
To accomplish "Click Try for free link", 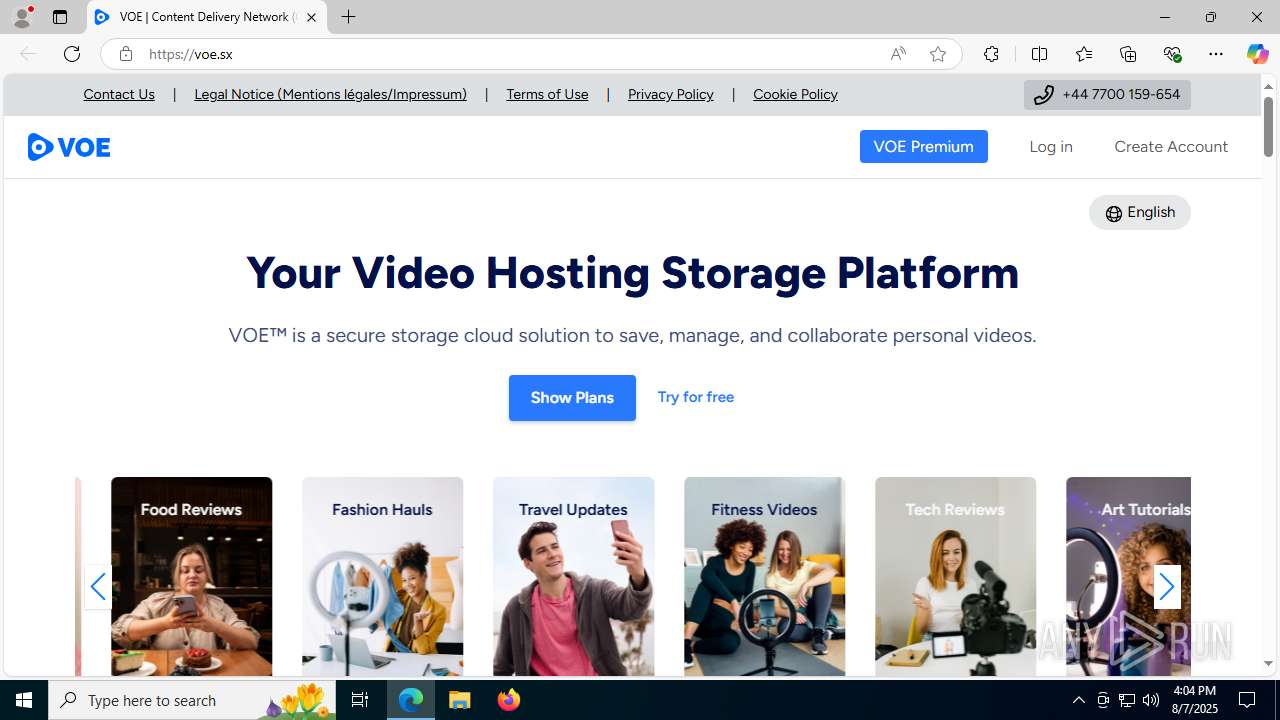I will coord(696,397).
